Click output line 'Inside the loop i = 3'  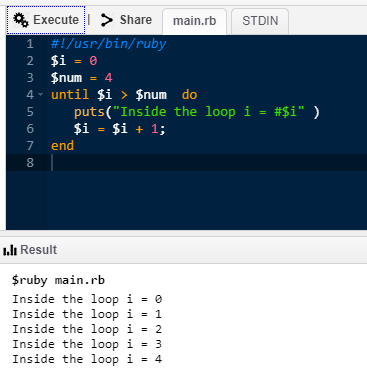click(87, 344)
